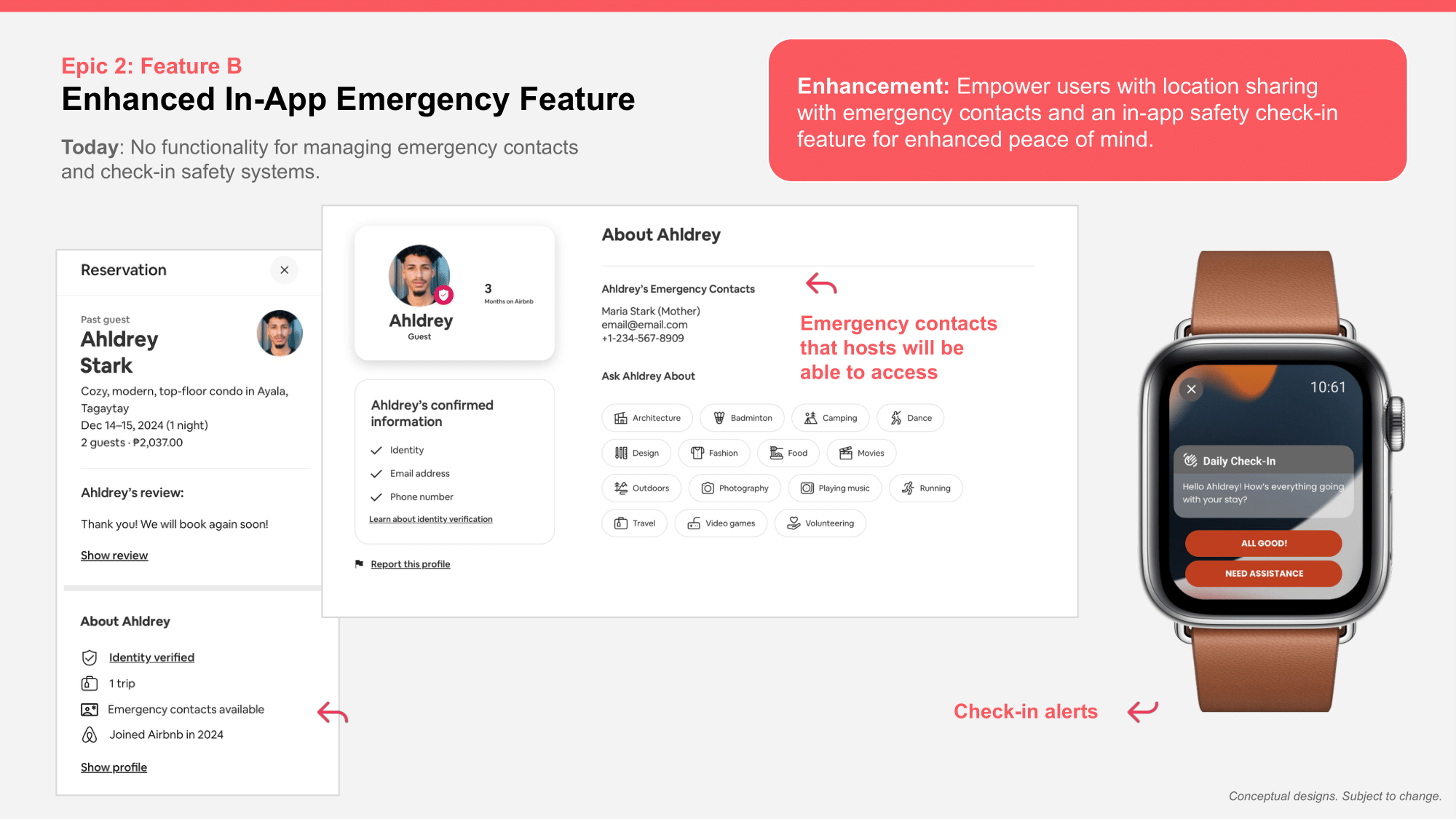Open the Show review link
Image resolution: width=1456 pixels, height=819 pixels.
point(114,555)
